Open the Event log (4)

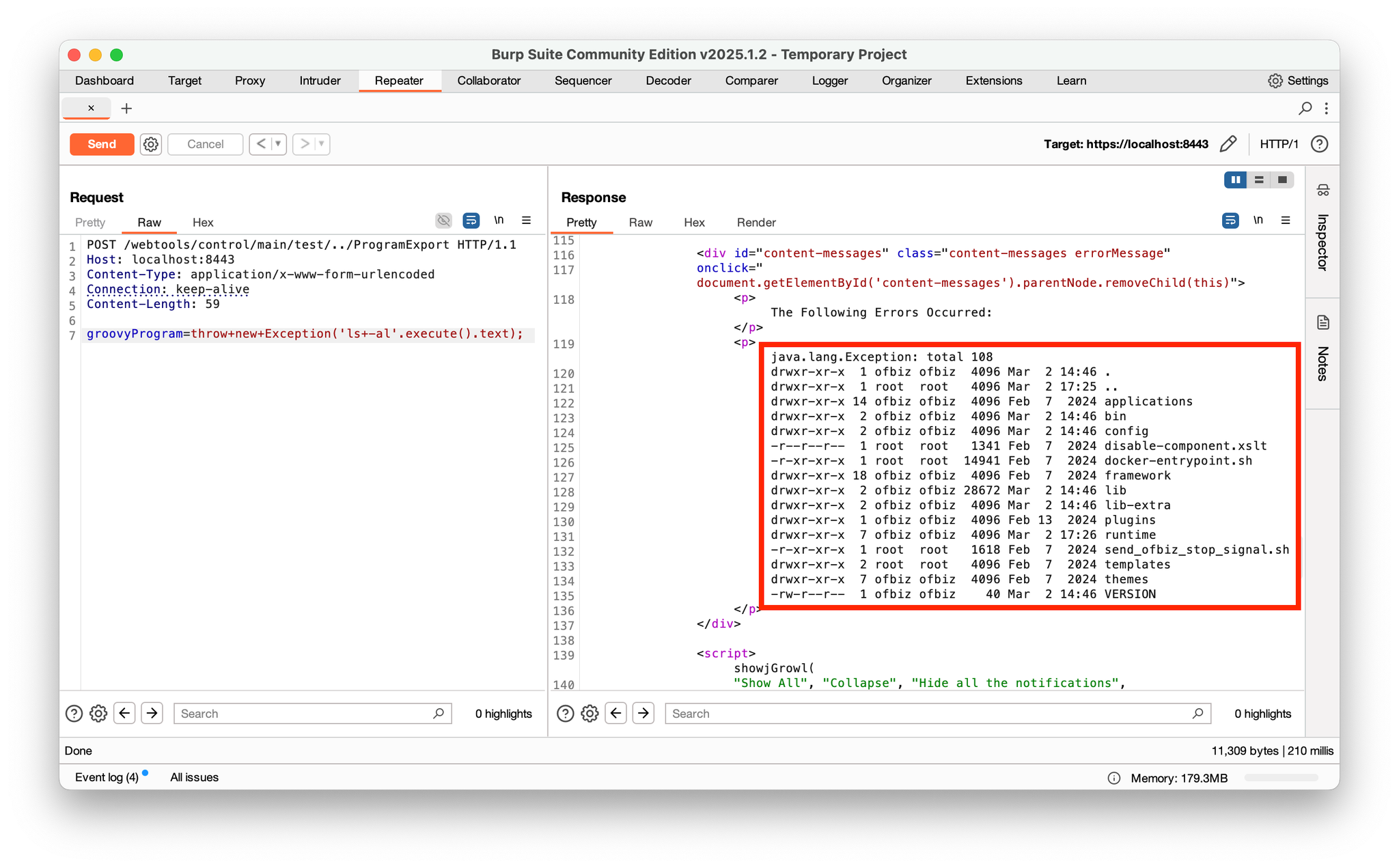coord(107,777)
